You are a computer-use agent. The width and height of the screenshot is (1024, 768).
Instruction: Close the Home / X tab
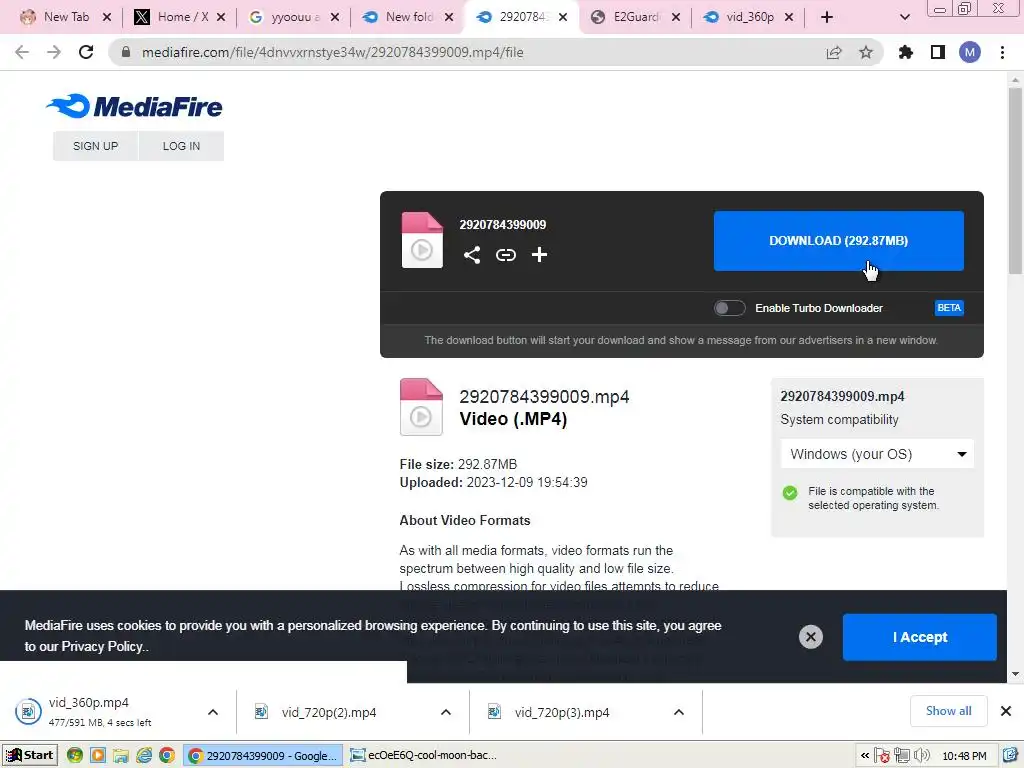221,17
